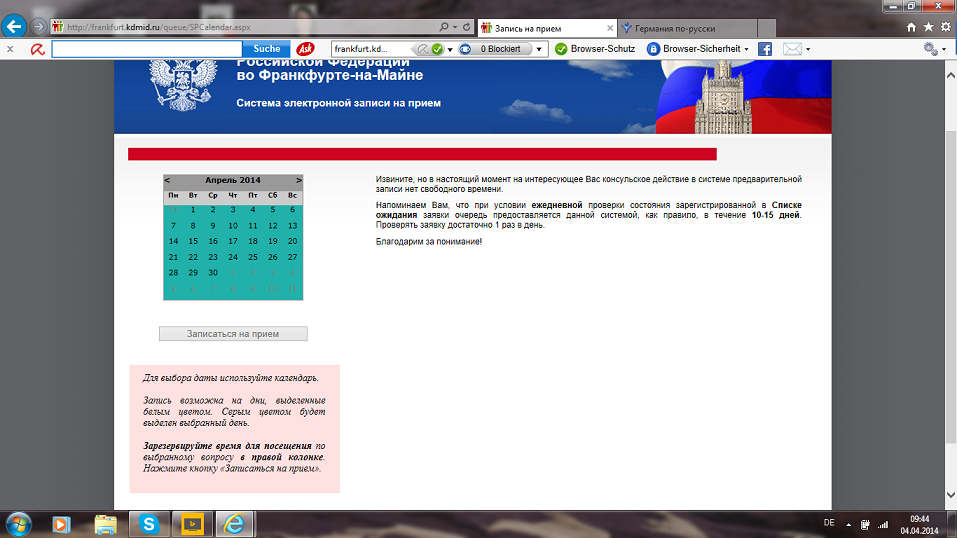This screenshot has height=538, width=957.
Task: Select April 15 in the calendar
Action: pos(193,241)
